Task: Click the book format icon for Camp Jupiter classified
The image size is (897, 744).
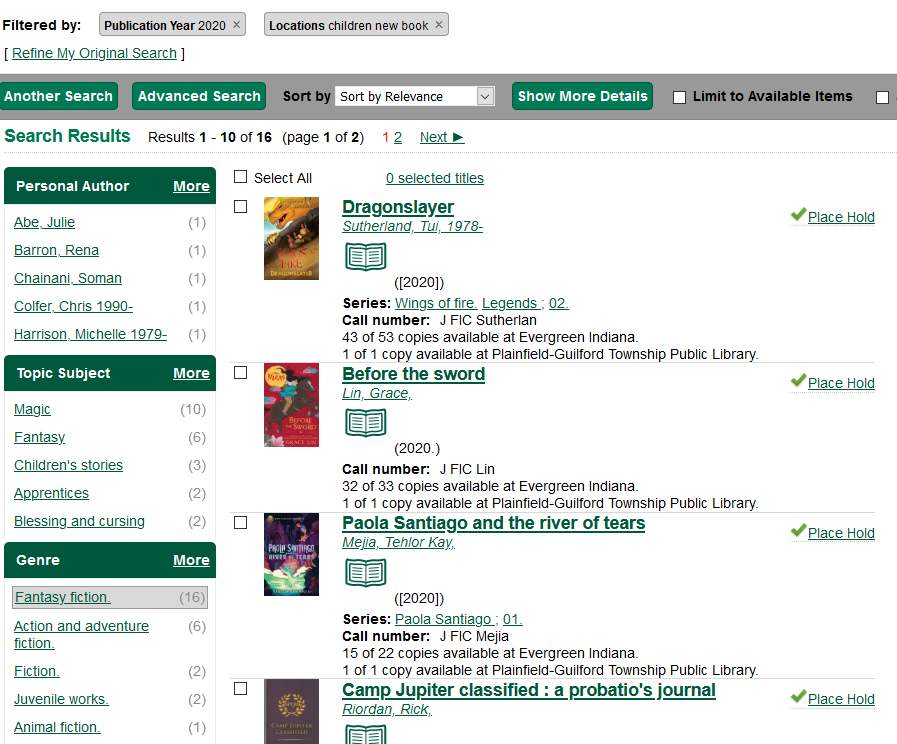Action: click(x=366, y=734)
